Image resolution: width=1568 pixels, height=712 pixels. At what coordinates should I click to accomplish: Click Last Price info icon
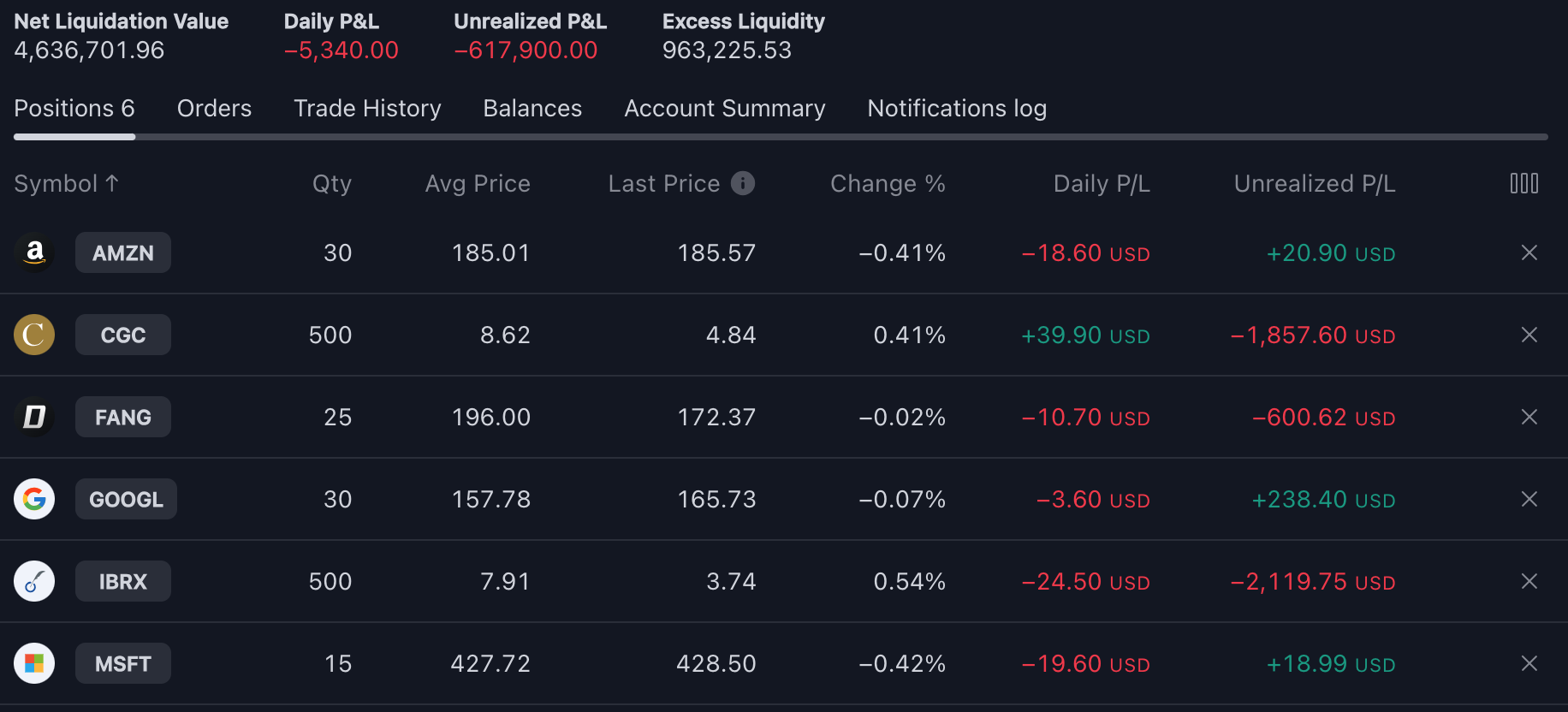pyautogui.click(x=743, y=183)
